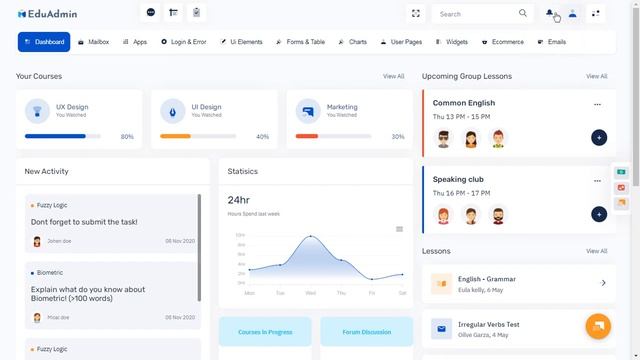Open the orange chat floating button
This screenshot has width=640, height=360.
tap(598, 326)
